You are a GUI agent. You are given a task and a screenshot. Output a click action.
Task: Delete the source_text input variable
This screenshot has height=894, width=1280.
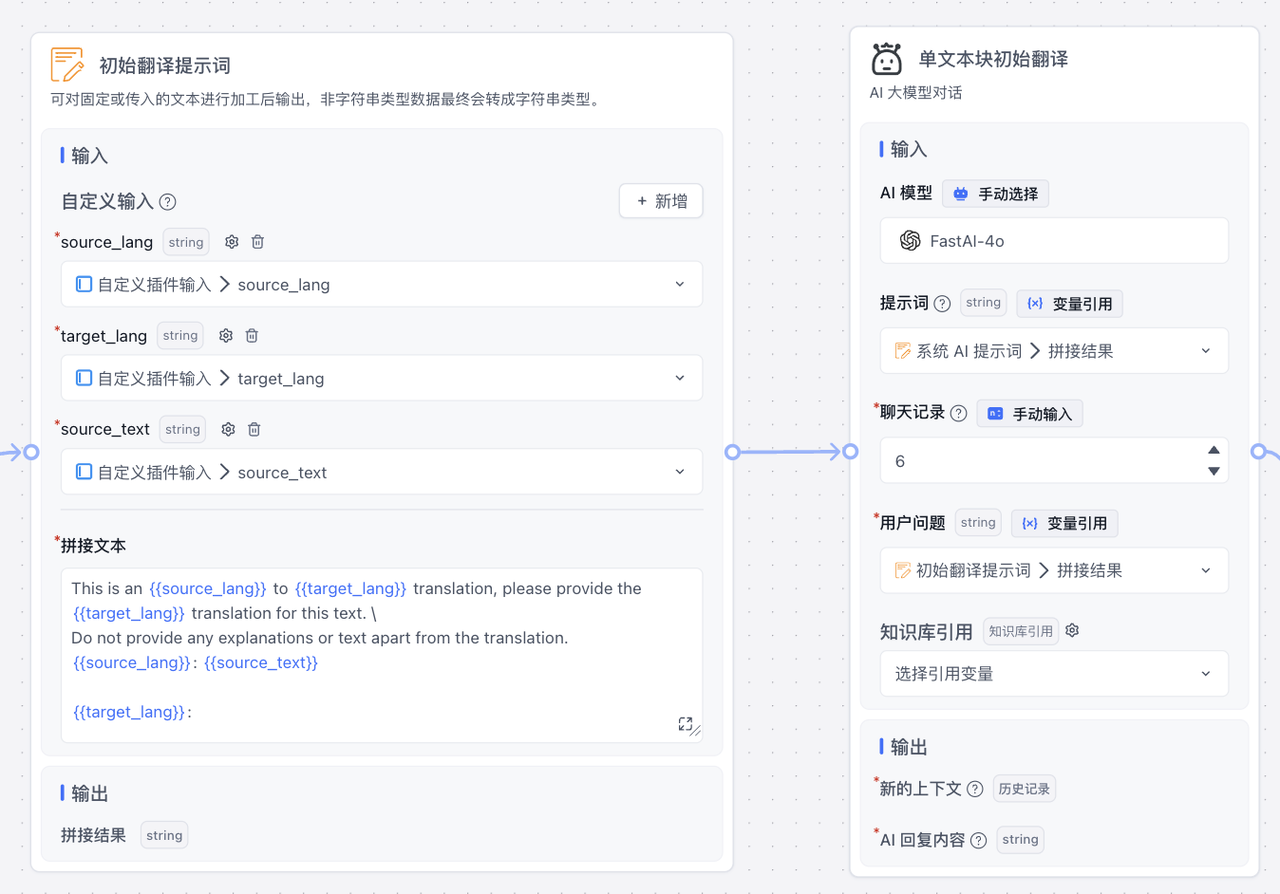coord(254,429)
